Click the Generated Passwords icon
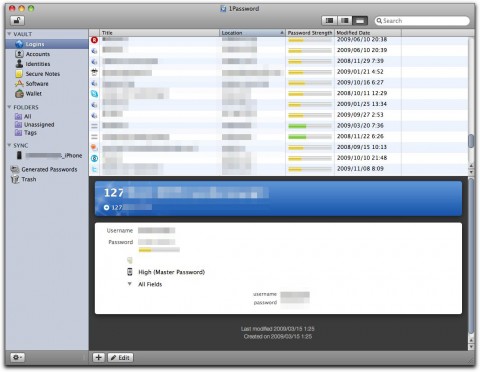Screen dimensions: 480x372 15,169
